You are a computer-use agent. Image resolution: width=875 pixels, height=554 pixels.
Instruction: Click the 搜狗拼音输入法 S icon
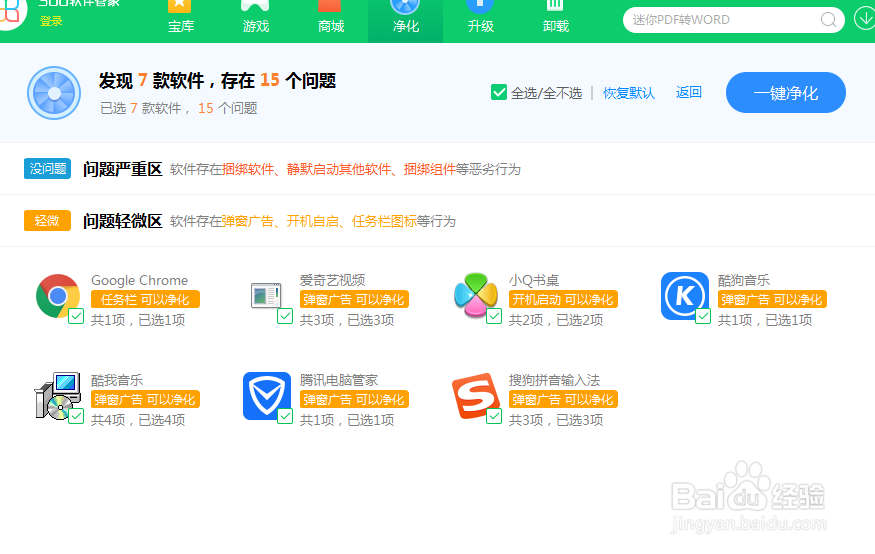coord(475,396)
